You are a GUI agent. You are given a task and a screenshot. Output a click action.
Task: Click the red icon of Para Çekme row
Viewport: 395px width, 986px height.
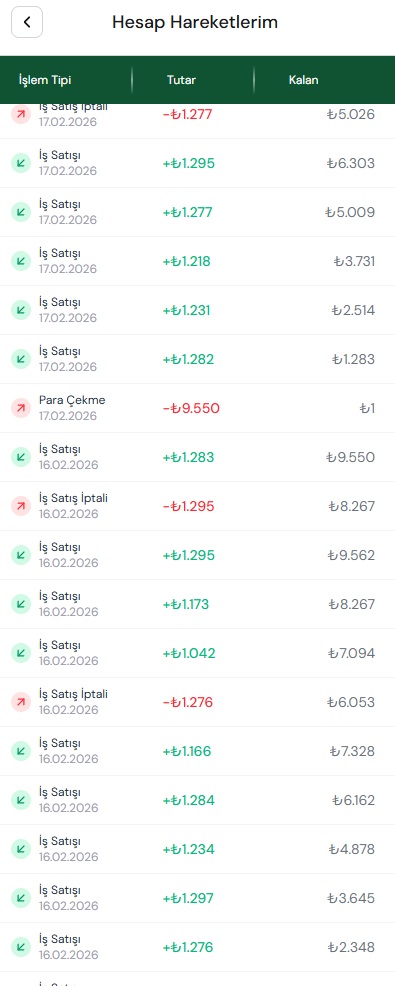pyautogui.click(x=21, y=408)
